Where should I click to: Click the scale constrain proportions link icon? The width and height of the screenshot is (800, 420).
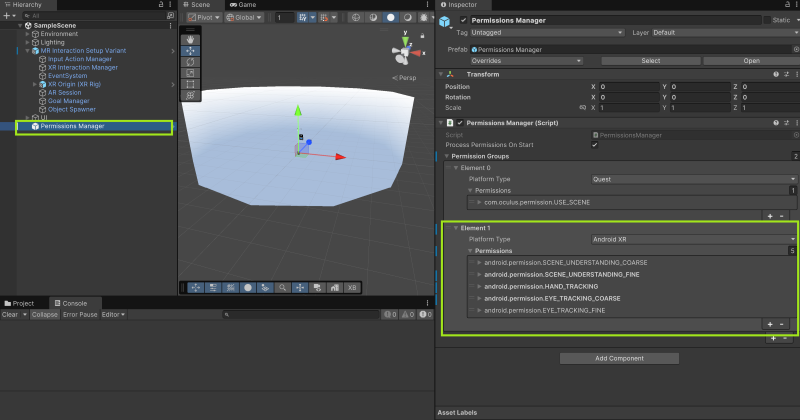point(582,106)
